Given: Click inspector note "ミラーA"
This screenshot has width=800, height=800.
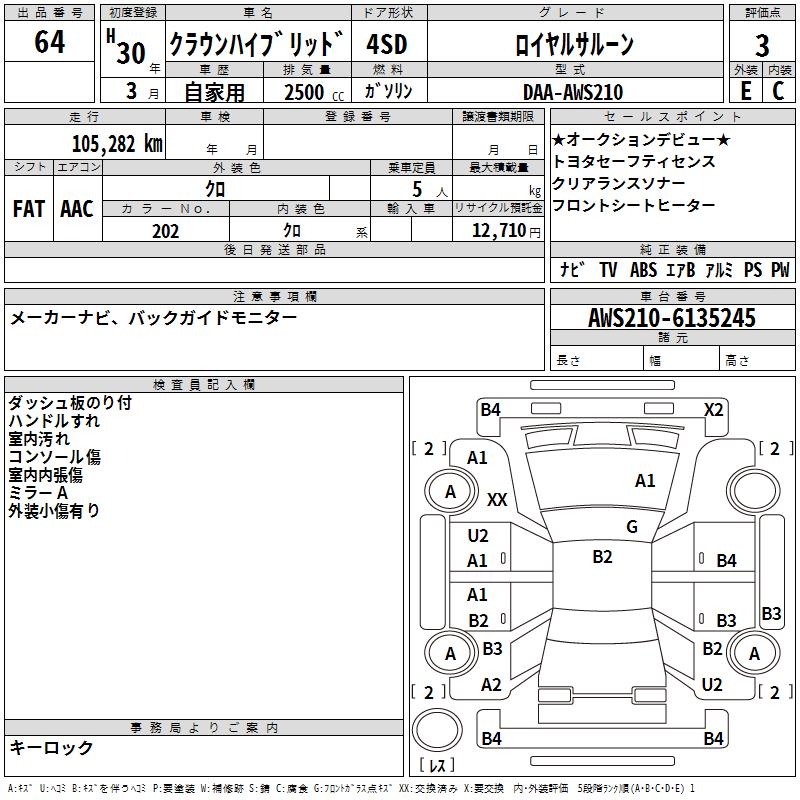Looking at the screenshot, I should pyautogui.click(x=38, y=492).
